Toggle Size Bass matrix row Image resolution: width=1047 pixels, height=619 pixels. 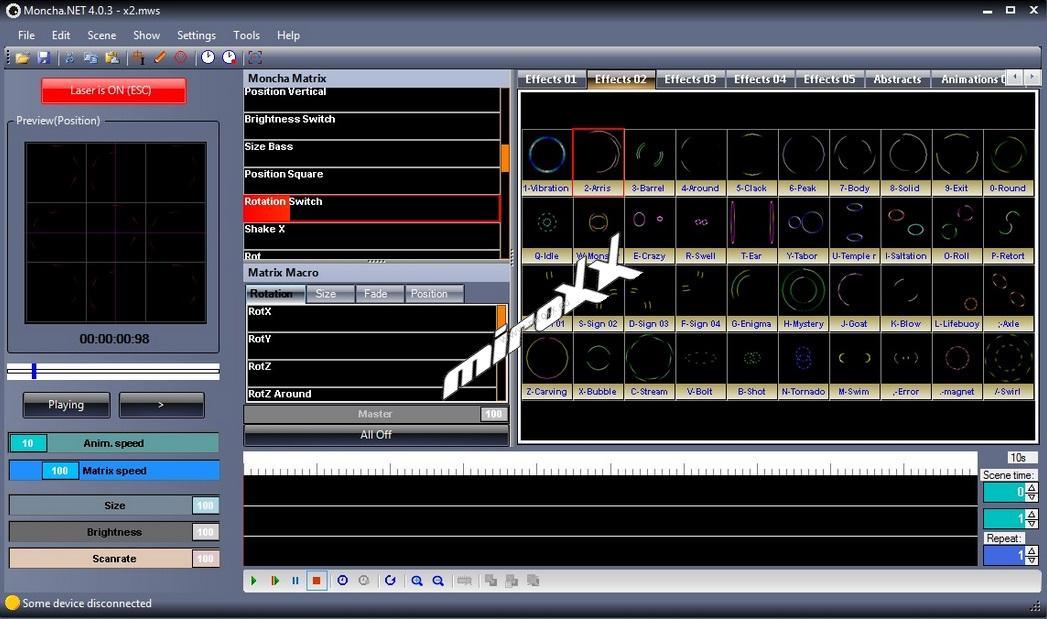pos(372,153)
